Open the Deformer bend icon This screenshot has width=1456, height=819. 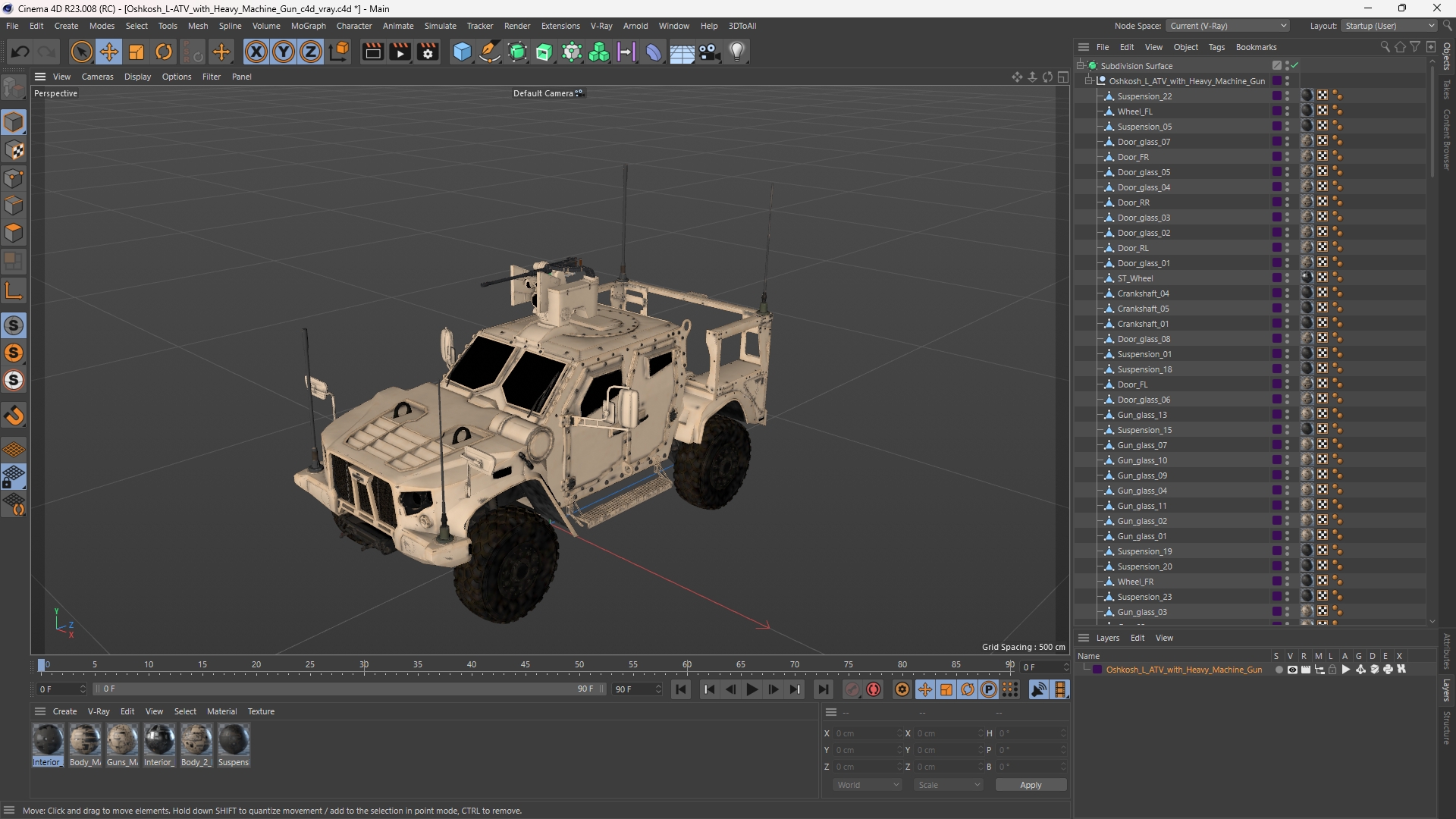pyautogui.click(x=654, y=52)
